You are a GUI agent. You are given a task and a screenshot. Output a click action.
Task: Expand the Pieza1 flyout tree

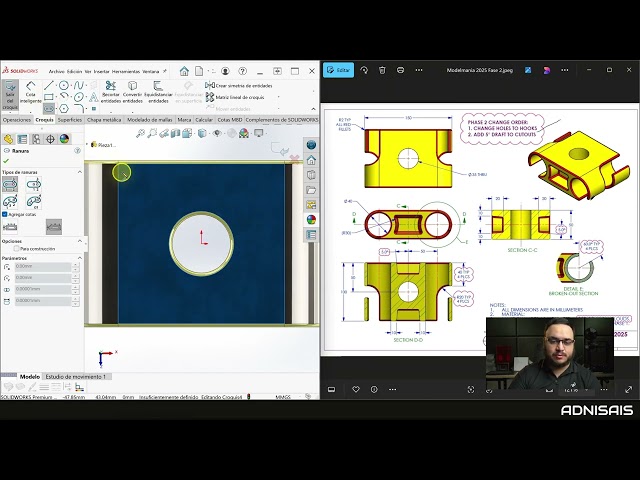[x=87, y=144]
